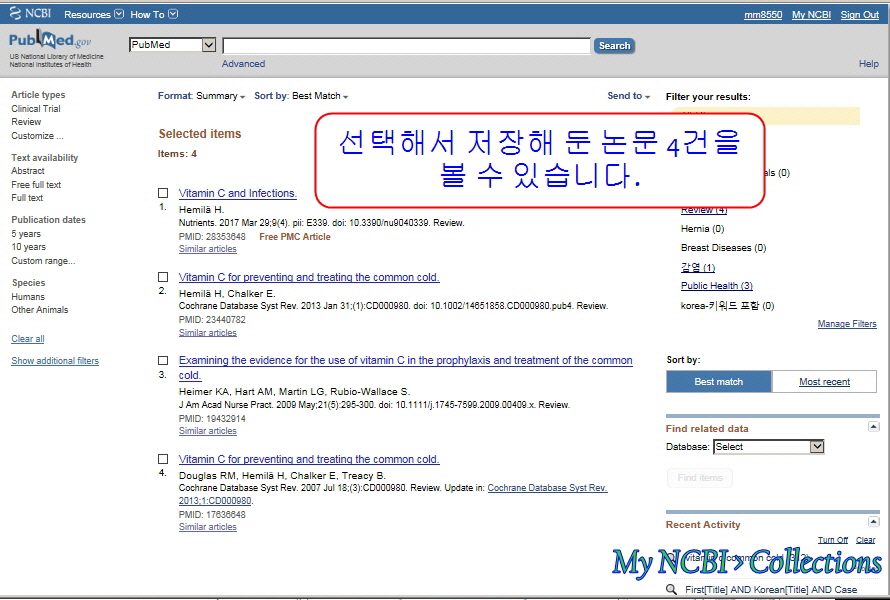
Task: Open Manage Filters link
Action: 847,324
